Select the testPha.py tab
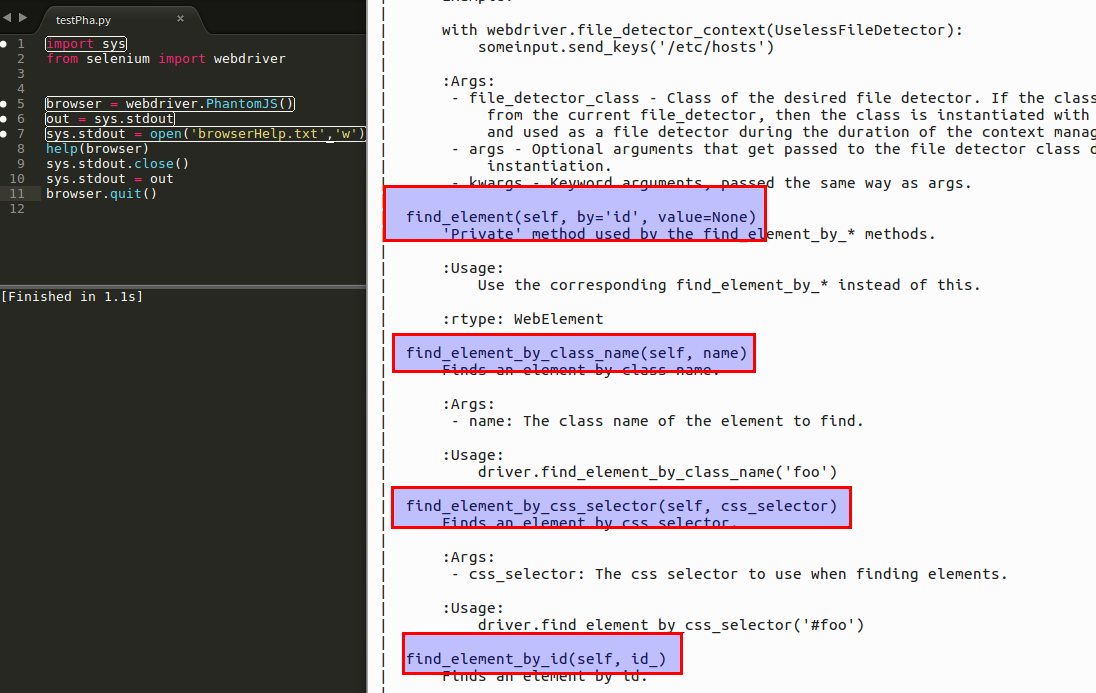 [x=83, y=20]
